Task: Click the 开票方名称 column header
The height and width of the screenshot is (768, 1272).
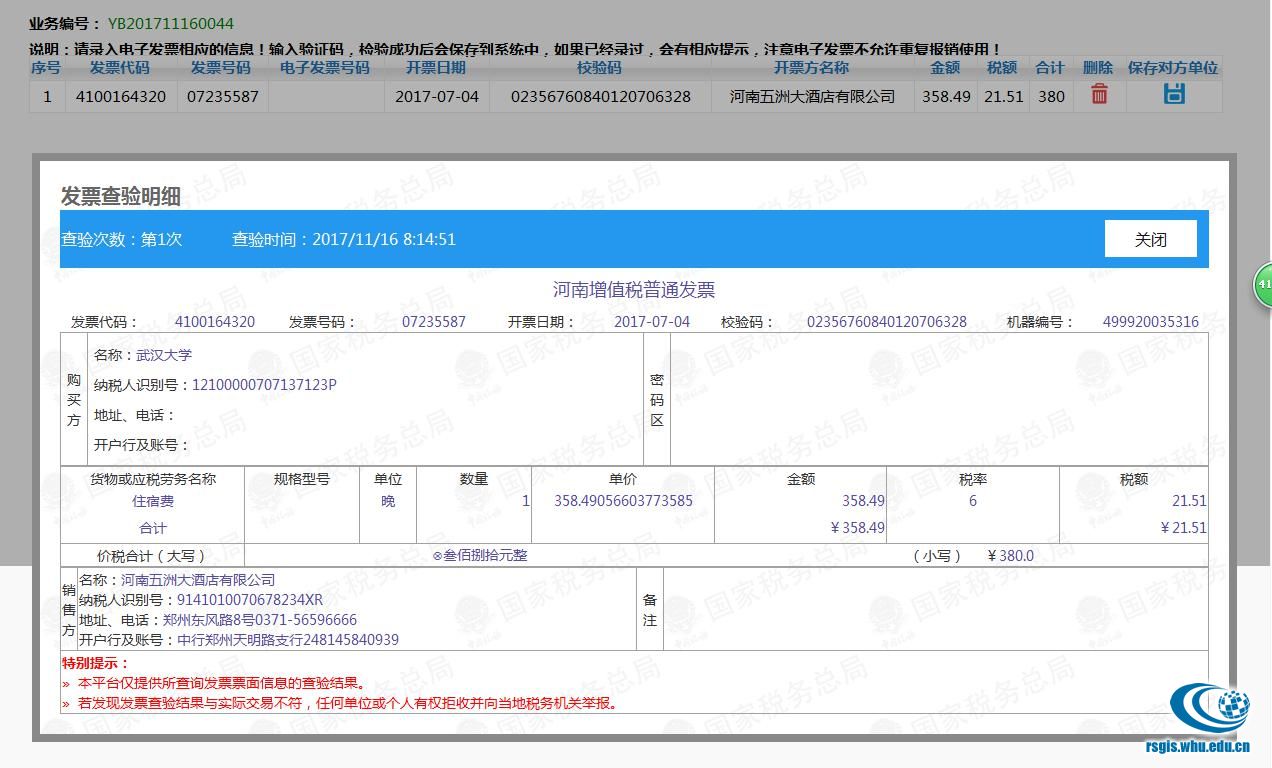Action: coord(812,68)
